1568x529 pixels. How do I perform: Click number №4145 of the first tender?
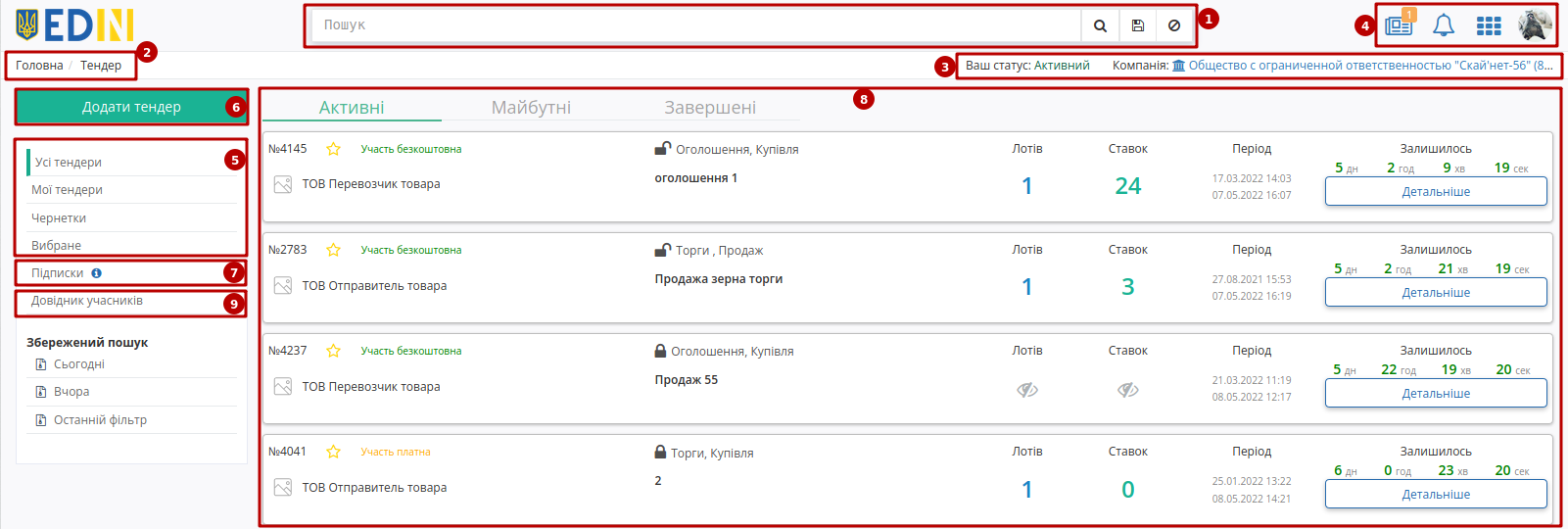[x=287, y=149]
